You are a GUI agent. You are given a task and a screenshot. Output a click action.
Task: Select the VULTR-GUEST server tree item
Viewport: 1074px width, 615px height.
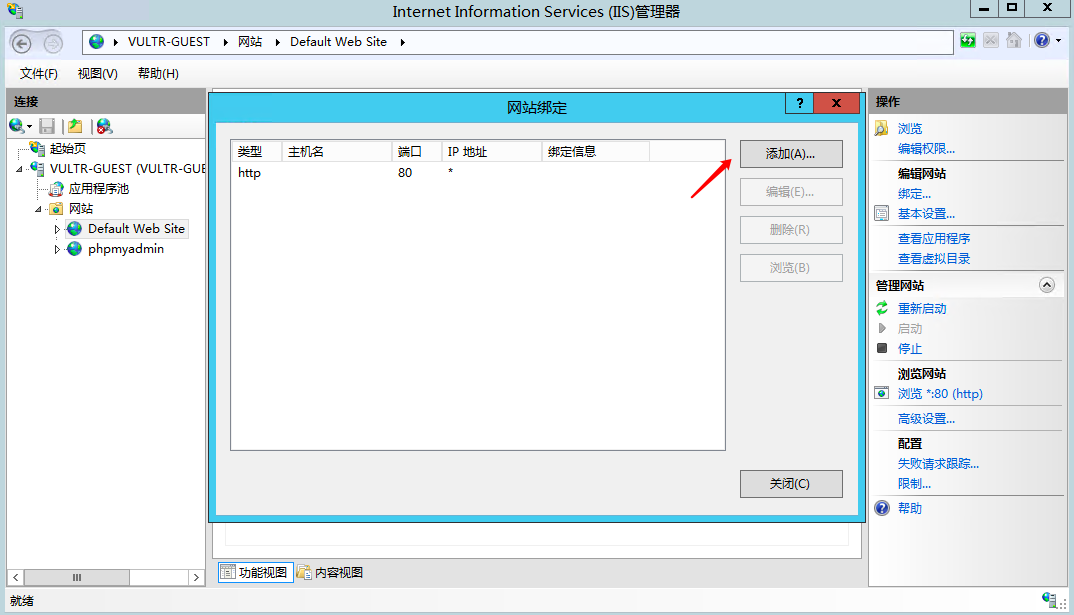tap(127, 168)
